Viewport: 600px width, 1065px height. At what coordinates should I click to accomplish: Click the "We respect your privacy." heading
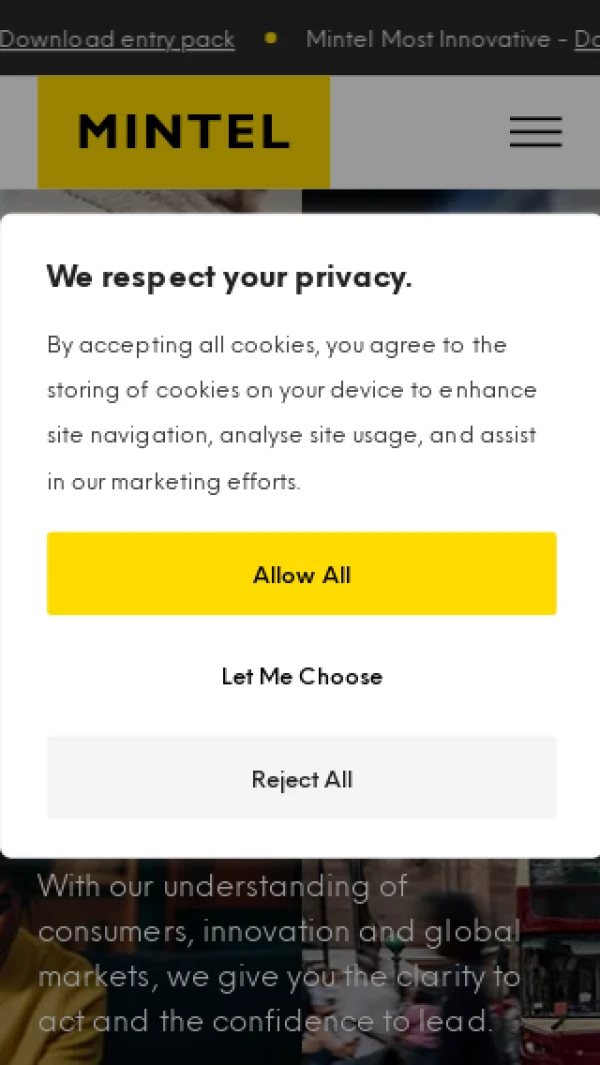tap(229, 277)
